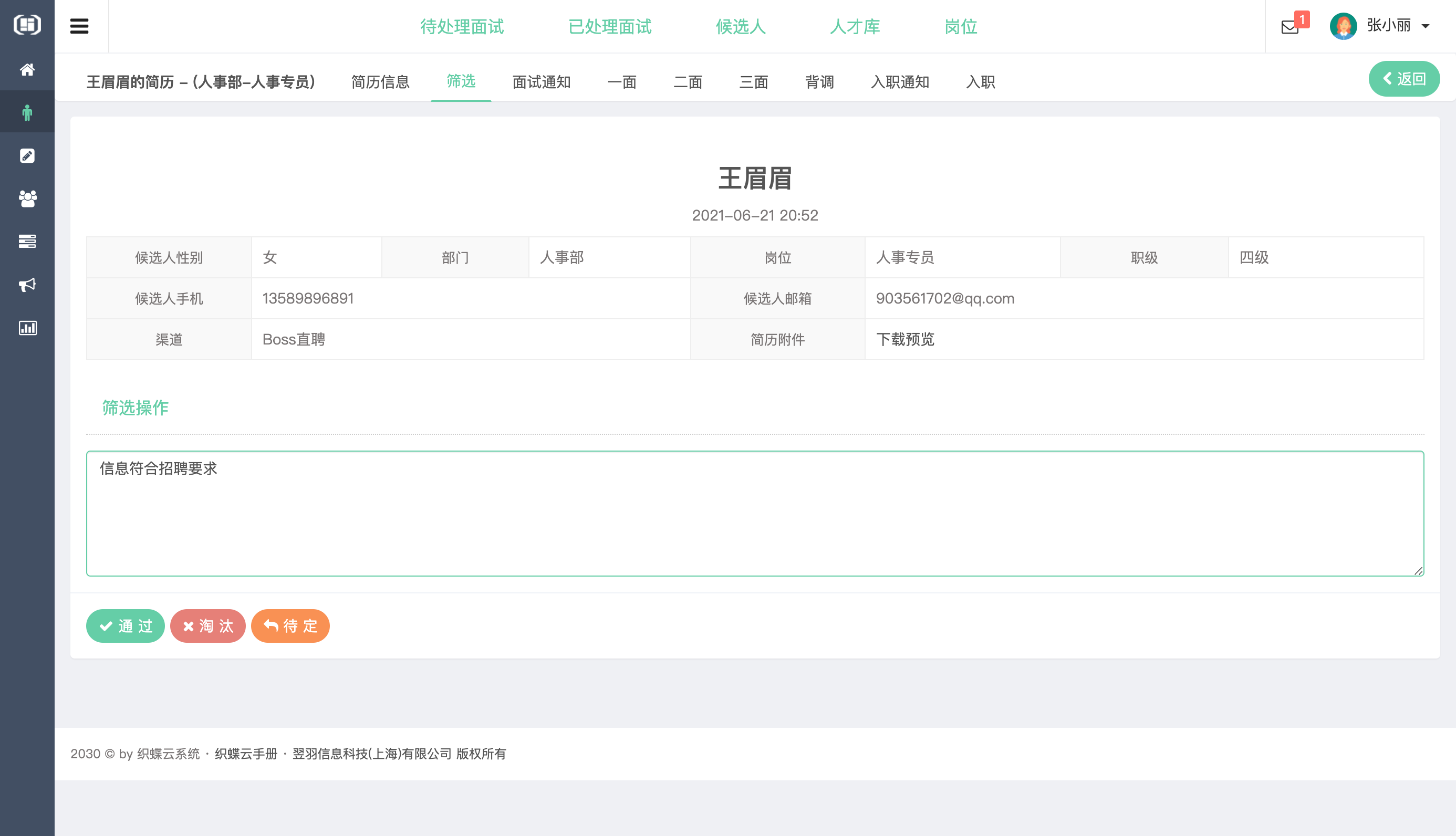1456x836 pixels.
Task: Open the bar chart statistics section
Action: [x=27, y=328]
